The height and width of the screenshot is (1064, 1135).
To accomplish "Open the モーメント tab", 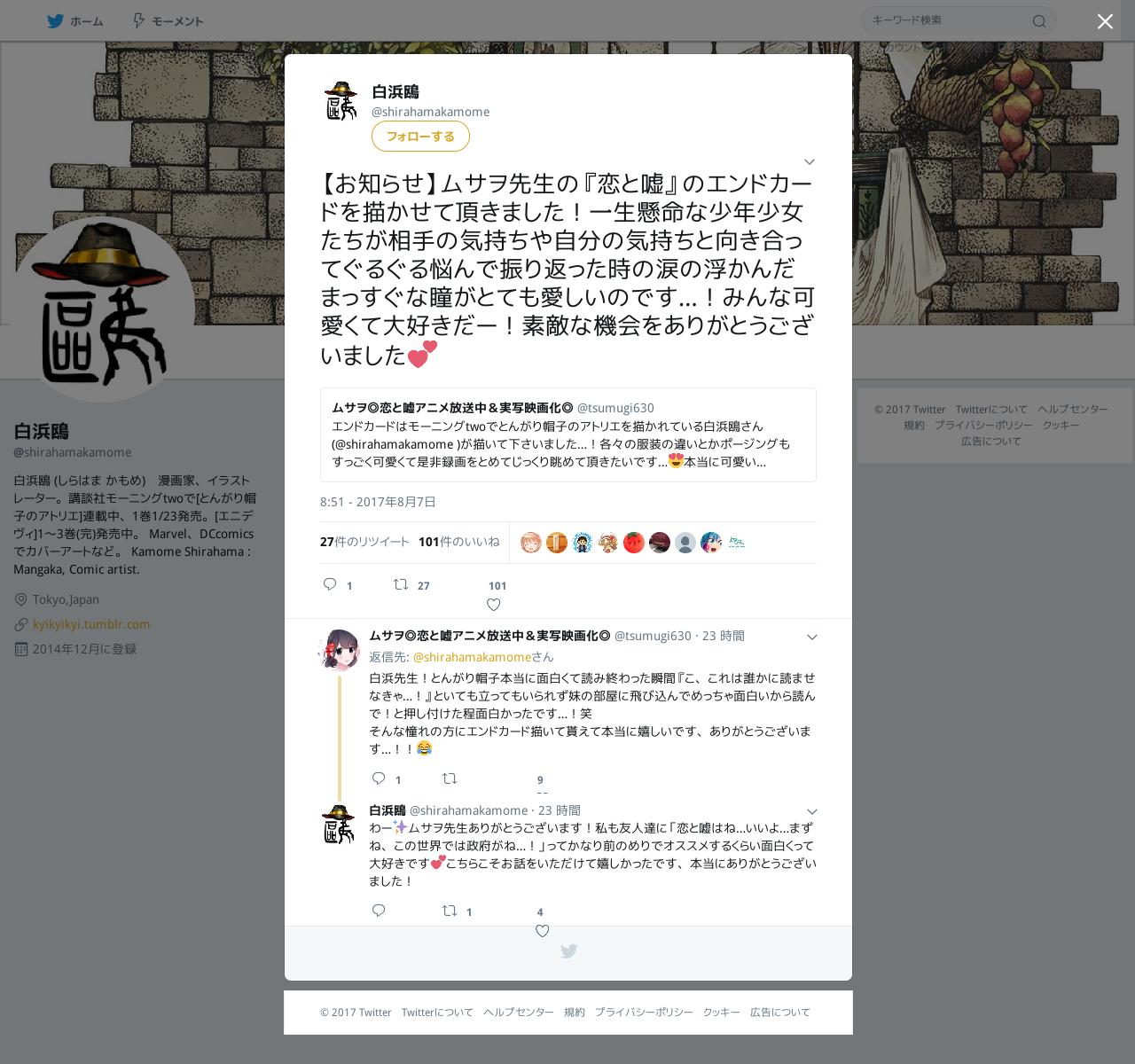I will pyautogui.click(x=168, y=20).
